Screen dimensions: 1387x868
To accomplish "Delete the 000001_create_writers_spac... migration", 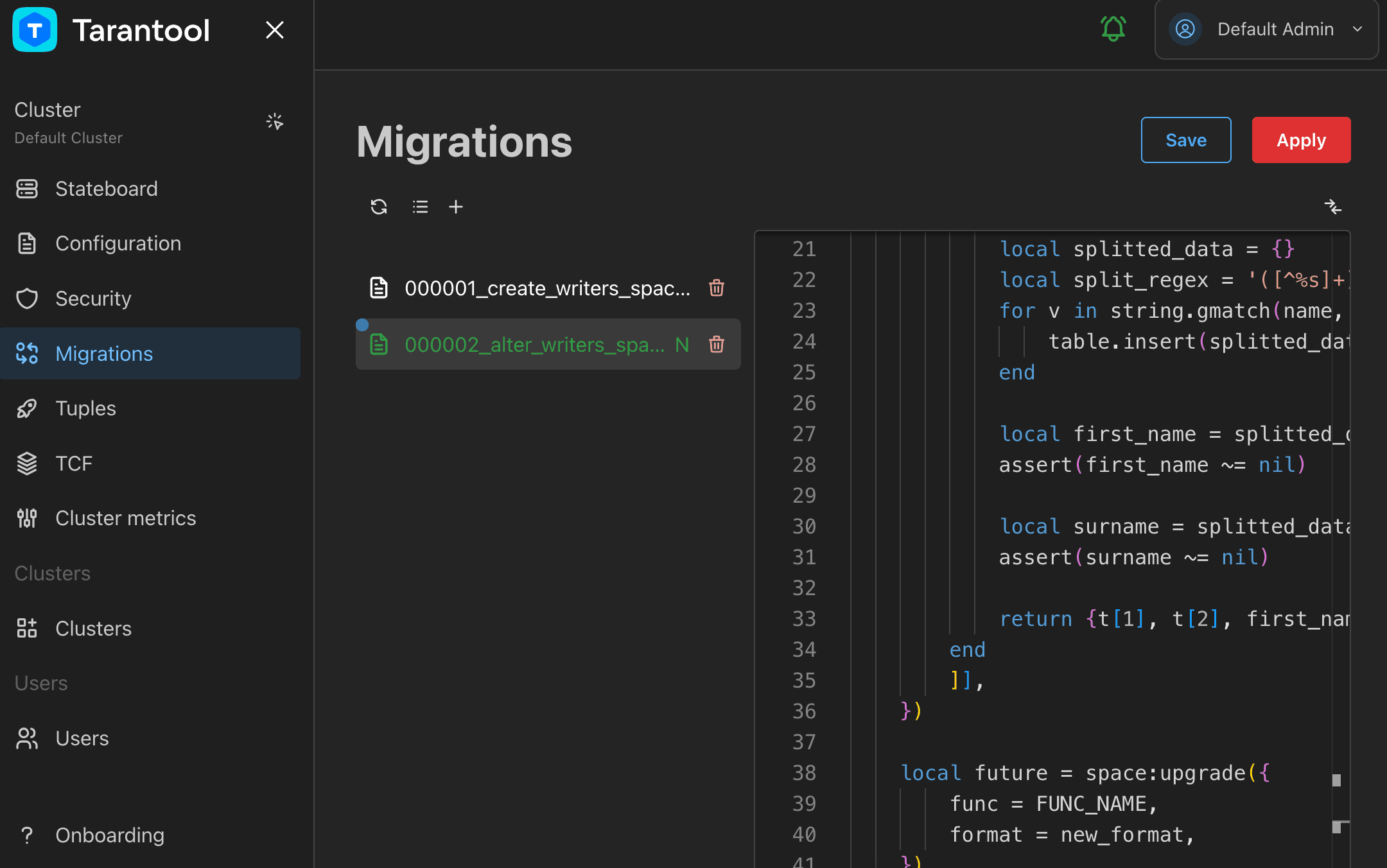I will (717, 288).
